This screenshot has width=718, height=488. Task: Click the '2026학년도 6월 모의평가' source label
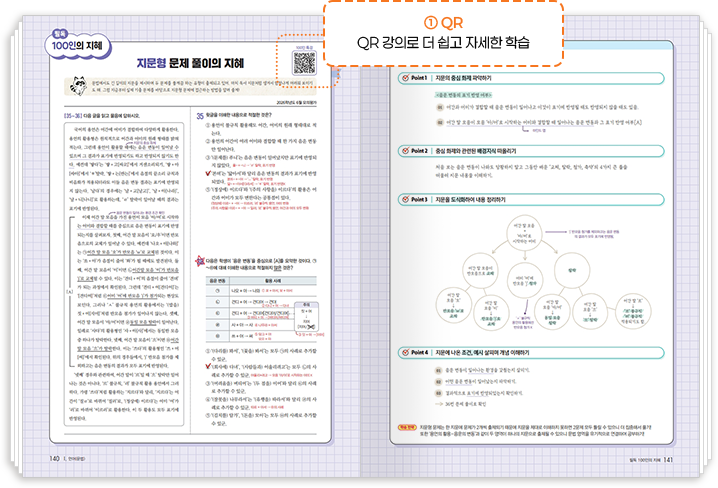tap(296, 103)
